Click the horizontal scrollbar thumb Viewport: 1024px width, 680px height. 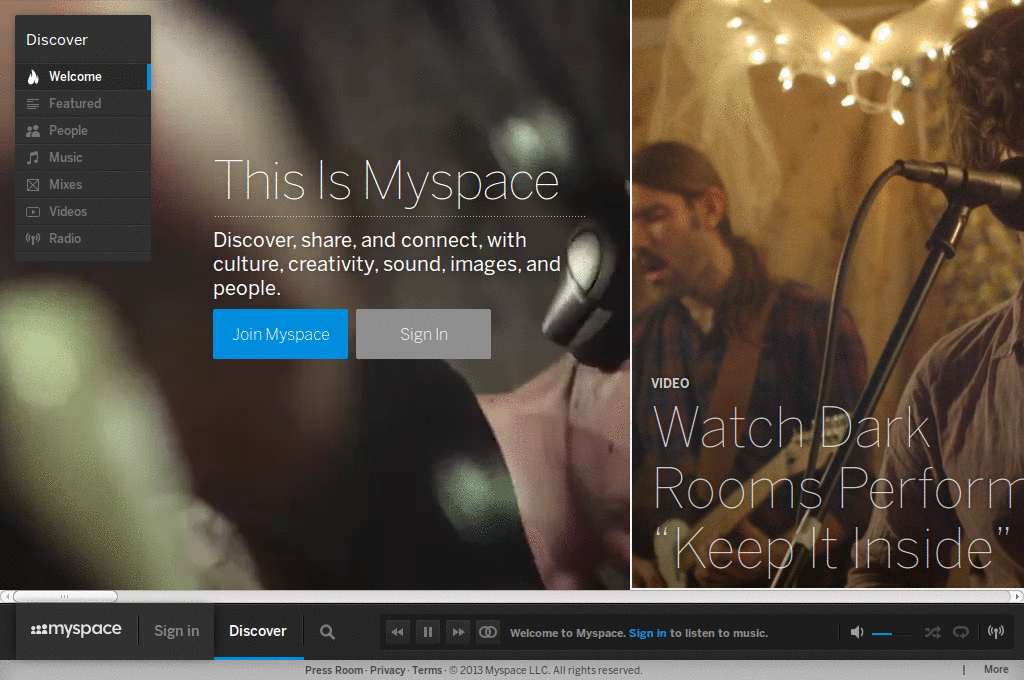pos(65,596)
